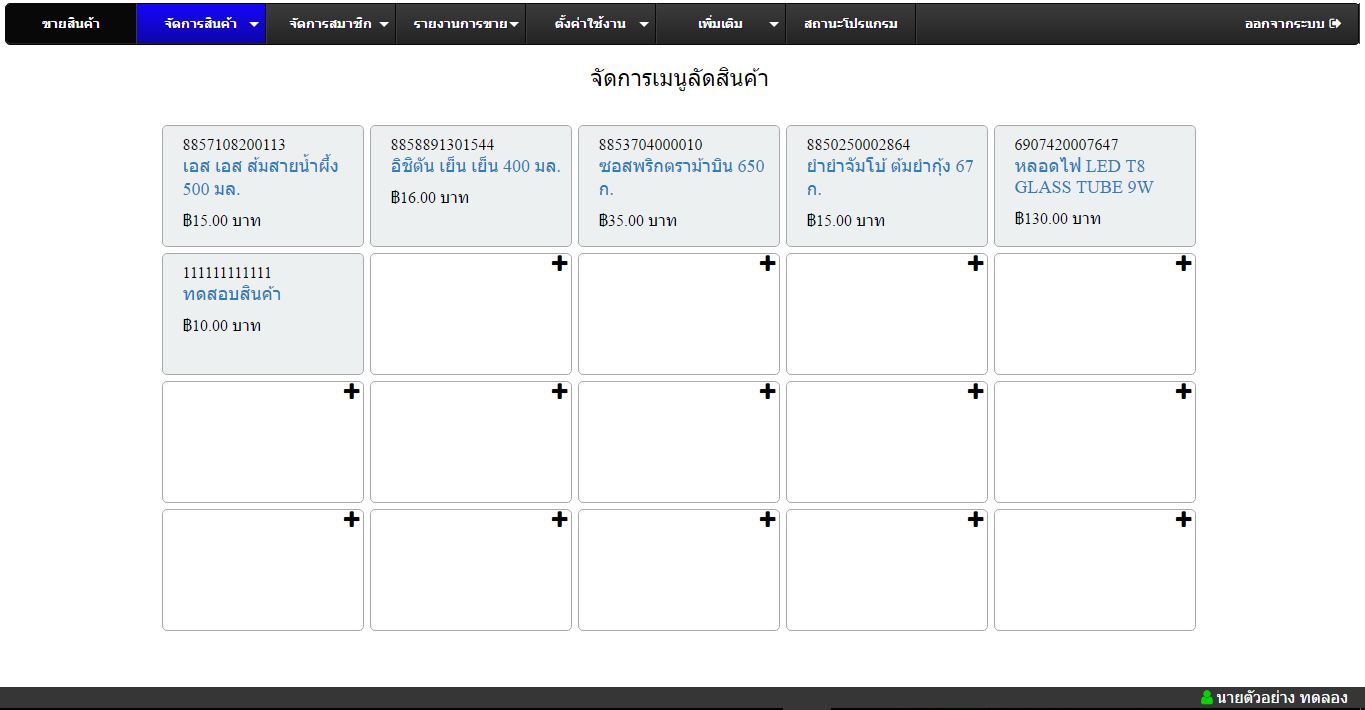The width and height of the screenshot is (1365, 710).
Task: Click plus icon in slot directly below ซอสพริกตราม้าบิน
Action: [x=767, y=264]
